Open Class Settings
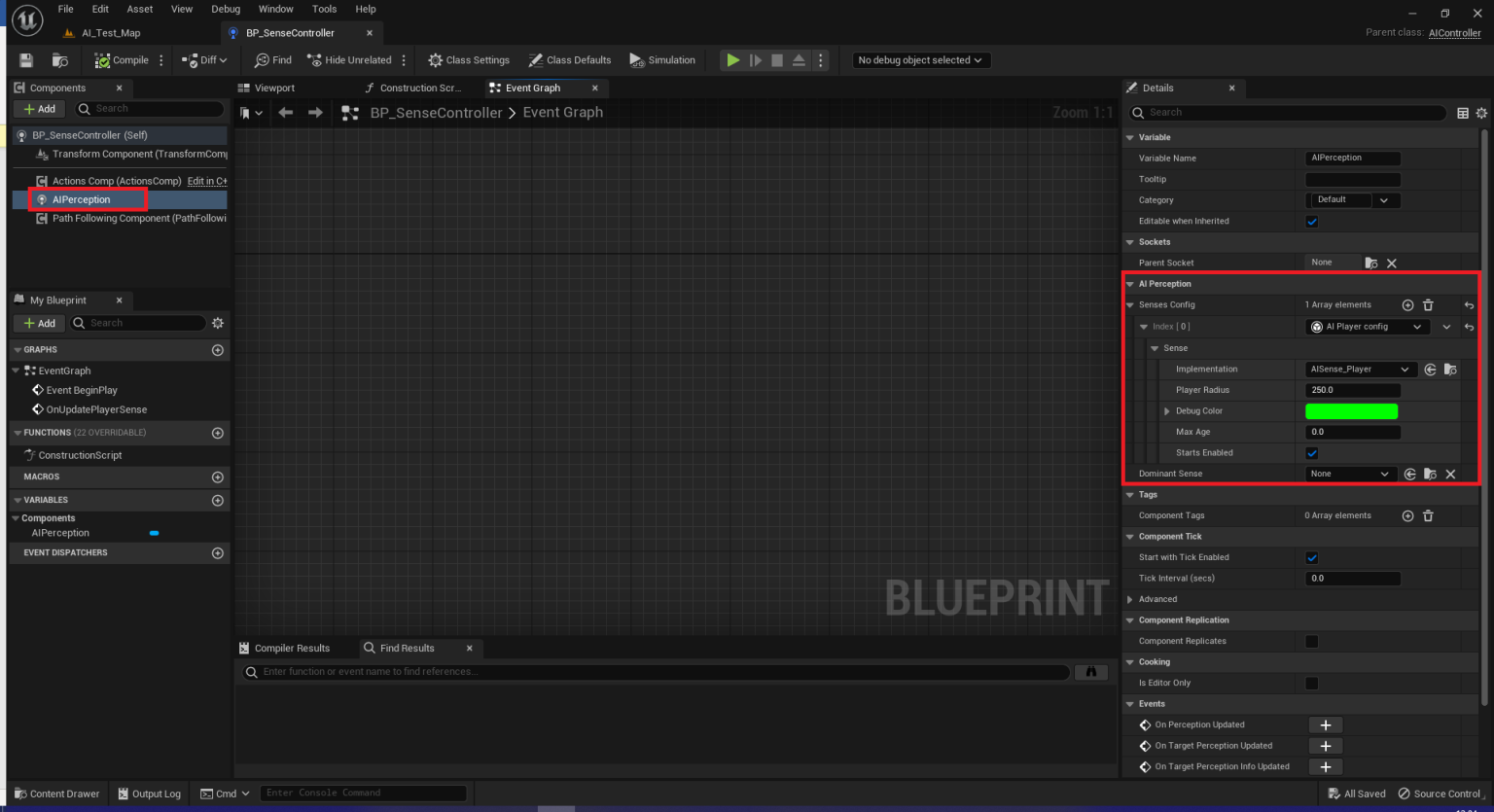 tap(469, 59)
